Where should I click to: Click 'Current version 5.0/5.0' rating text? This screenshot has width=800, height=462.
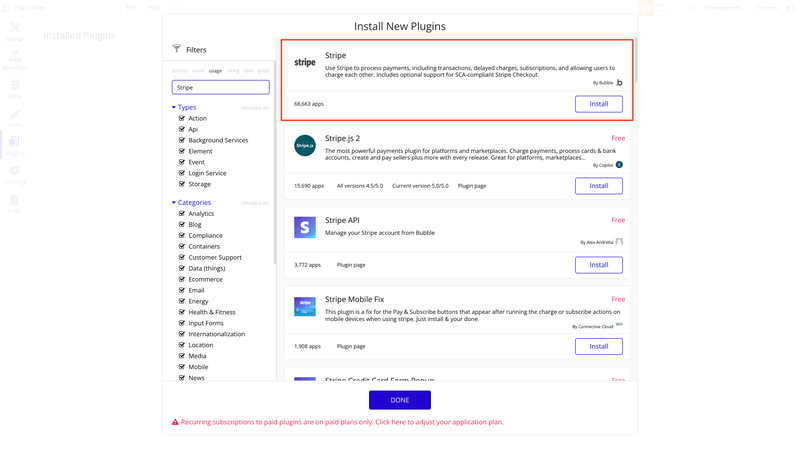coord(420,186)
